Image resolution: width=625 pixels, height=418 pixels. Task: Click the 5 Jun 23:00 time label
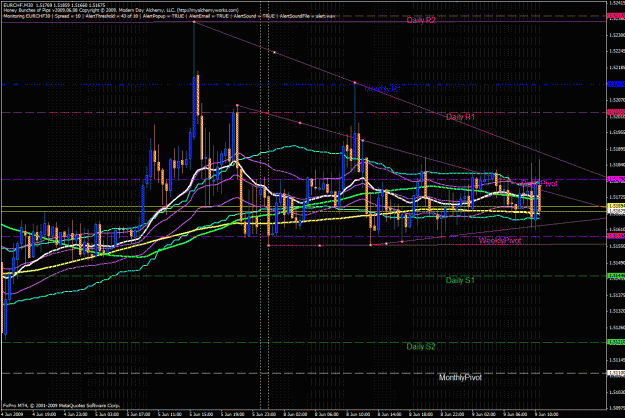(265, 414)
